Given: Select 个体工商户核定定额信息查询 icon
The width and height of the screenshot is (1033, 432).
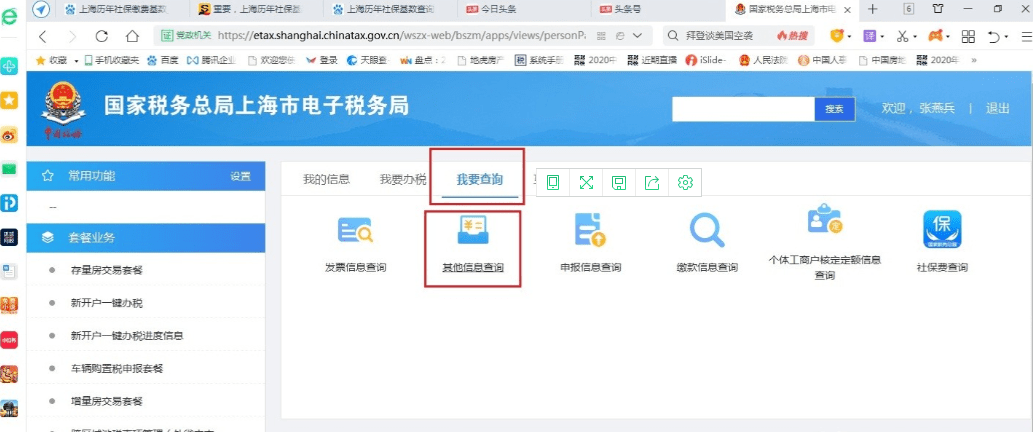Looking at the screenshot, I should coord(824,222).
